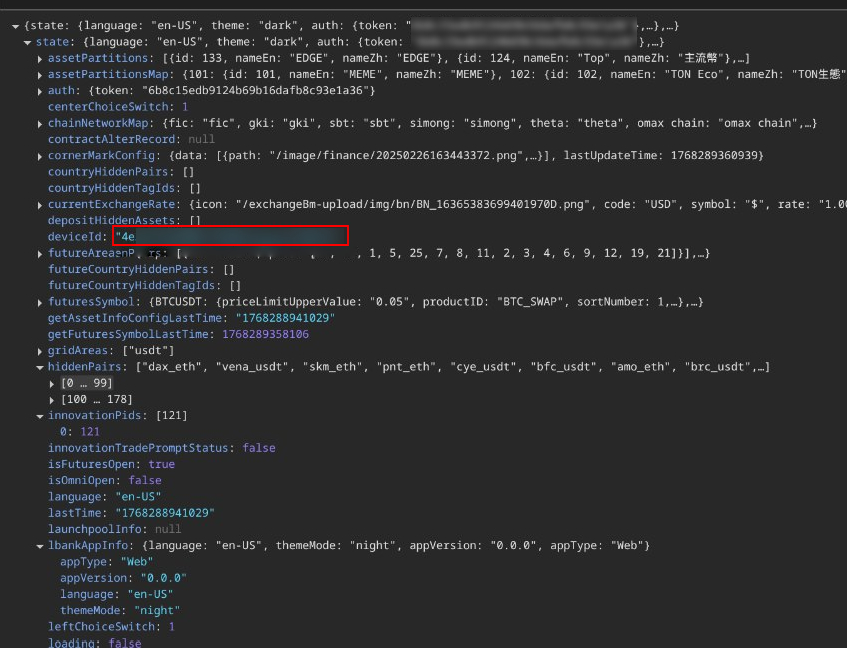The width and height of the screenshot is (847, 648).
Task: Collapse the hiddenPairs array
Action: click(x=40, y=367)
